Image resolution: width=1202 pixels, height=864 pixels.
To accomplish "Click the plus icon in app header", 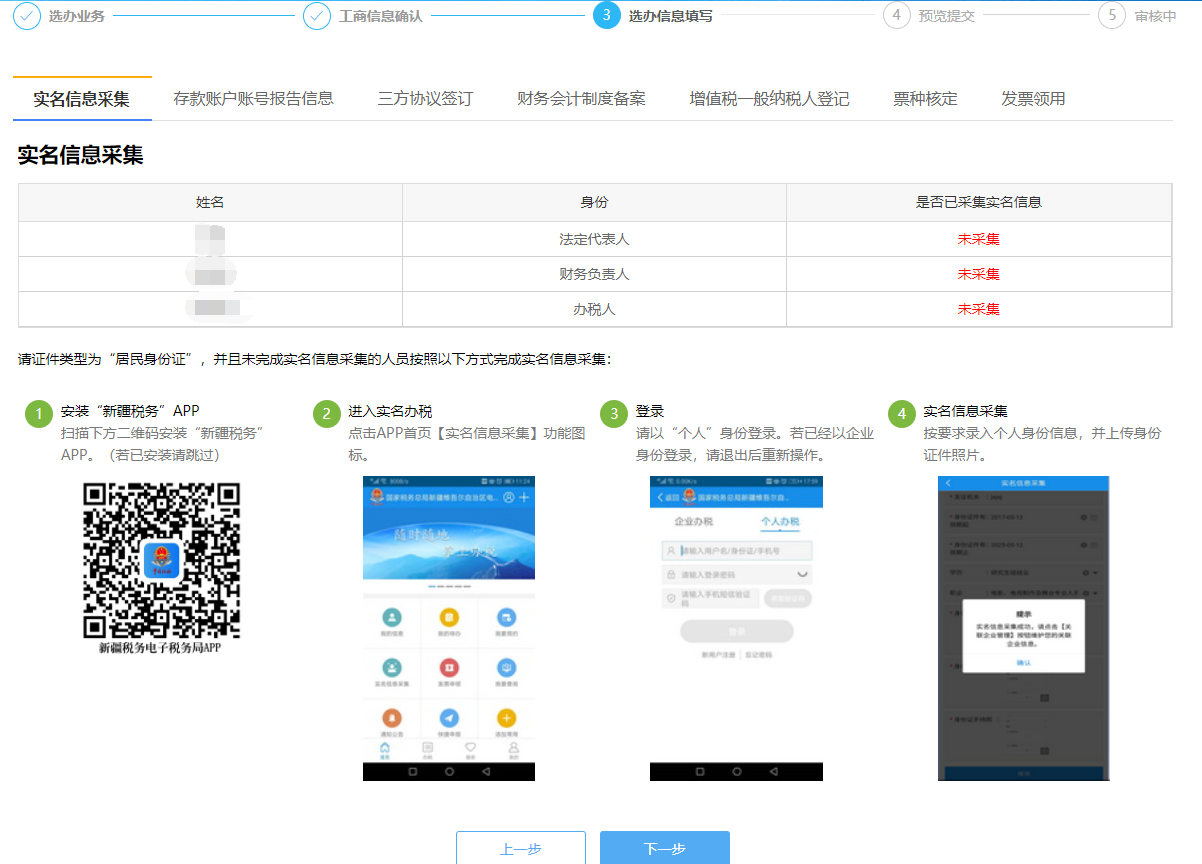I will 524,497.
